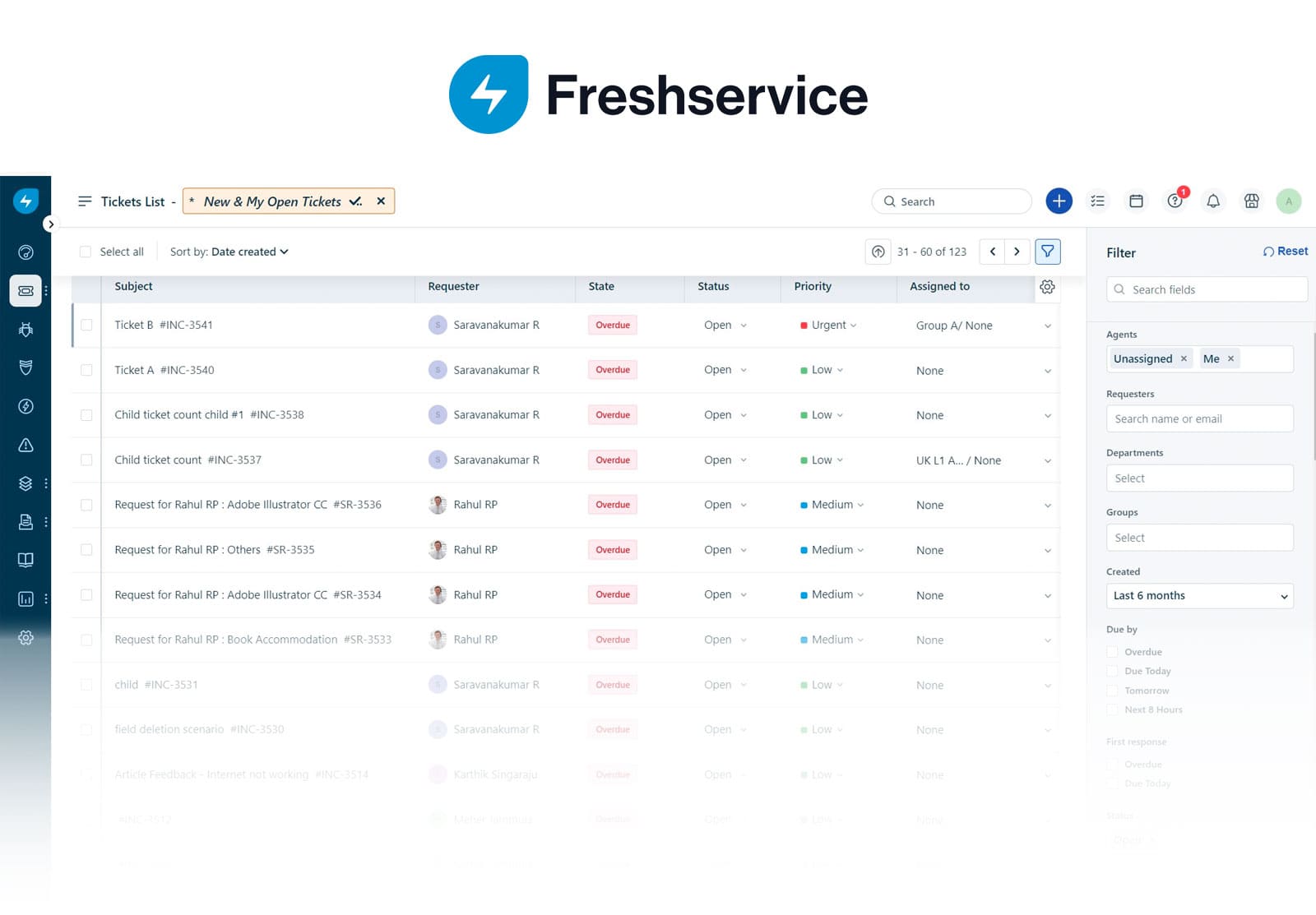Open the Tickets List views menu
The image size is (1316, 915).
coord(85,201)
